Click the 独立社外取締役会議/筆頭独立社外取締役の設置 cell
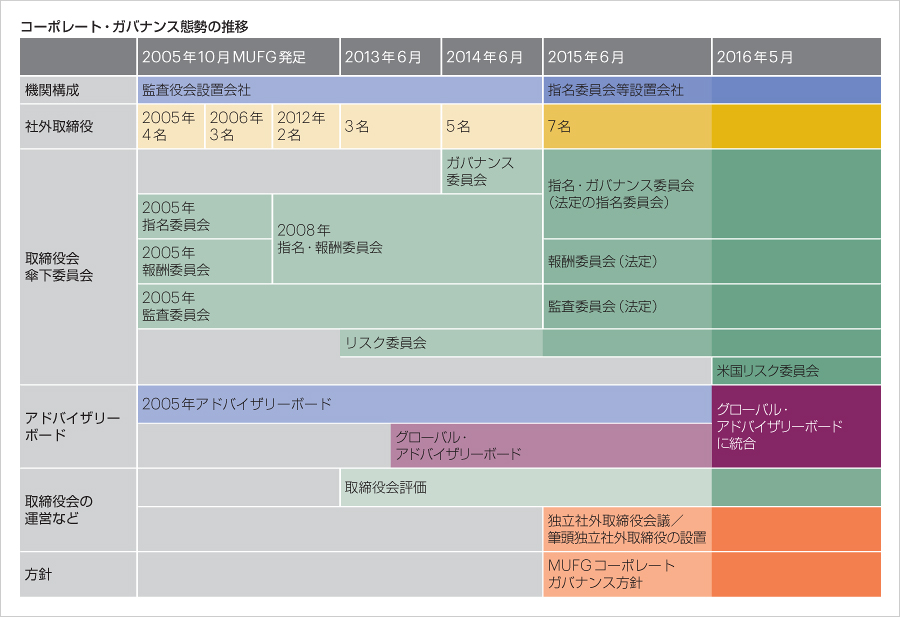The image size is (900, 617). 712,529
